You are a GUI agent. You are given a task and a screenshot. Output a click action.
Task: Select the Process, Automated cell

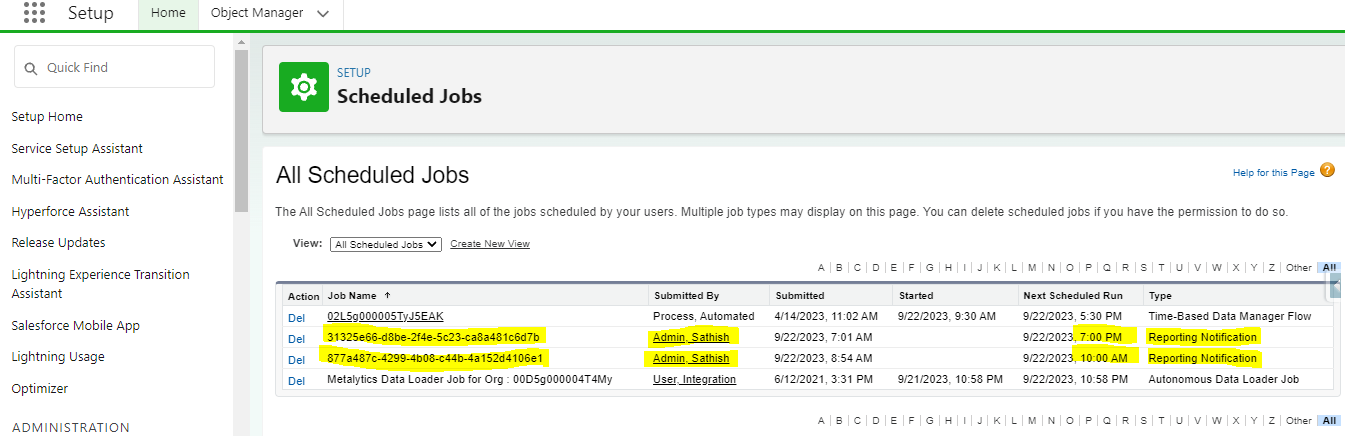(x=703, y=316)
